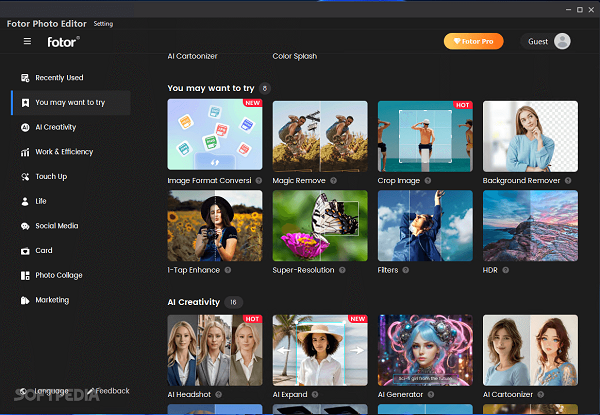The image size is (600, 415).
Task: Click help icon next to Super-Resolution
Action: tap(342, 270)
